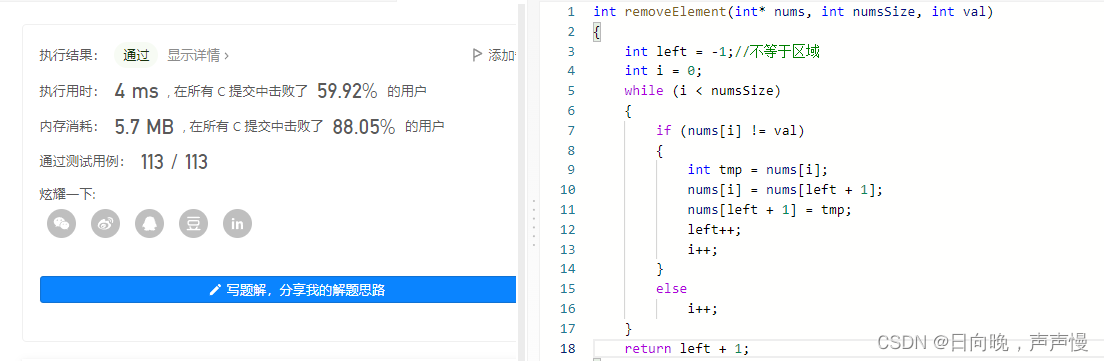Select the 5.7 MB memory value
Image resolution: width=1104 pixels, height=361 pixels.
click(144, 127)
